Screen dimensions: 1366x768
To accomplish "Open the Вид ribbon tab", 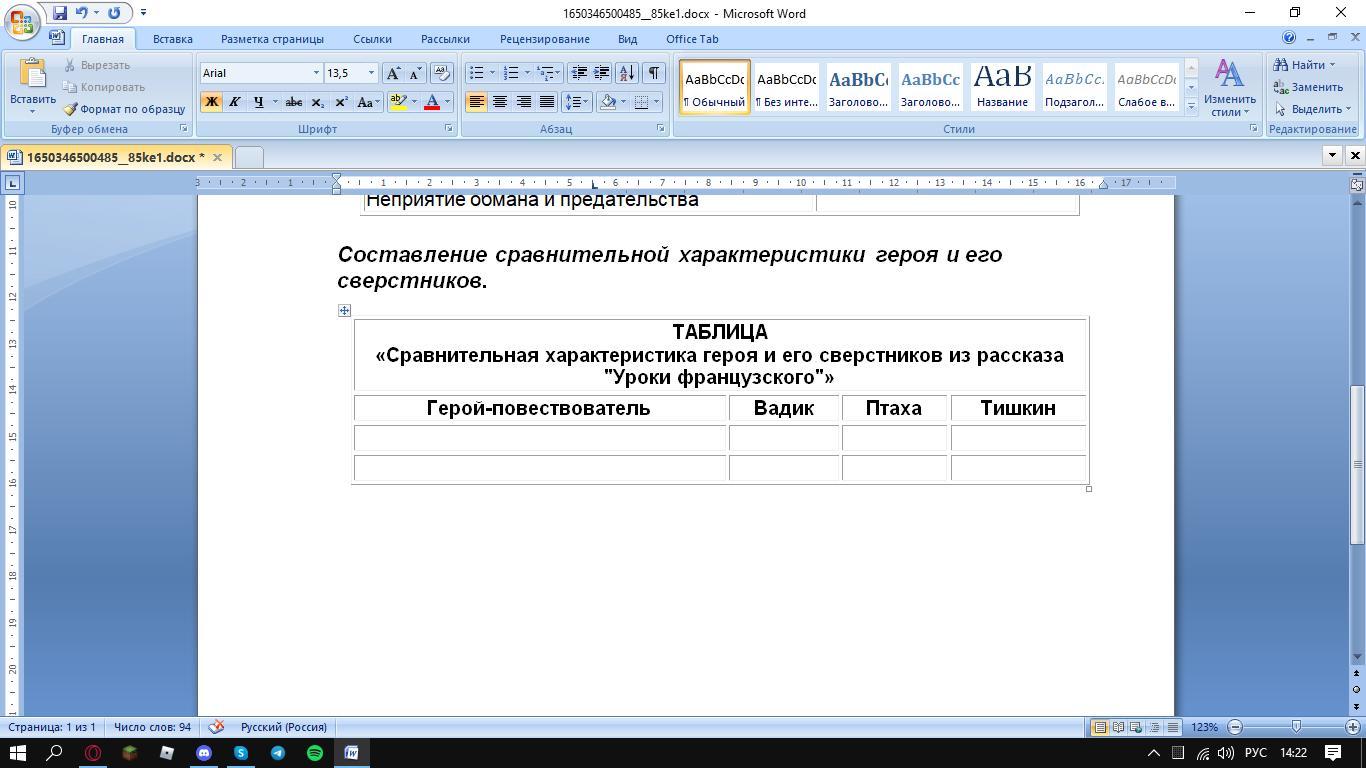I will (627, 39).
